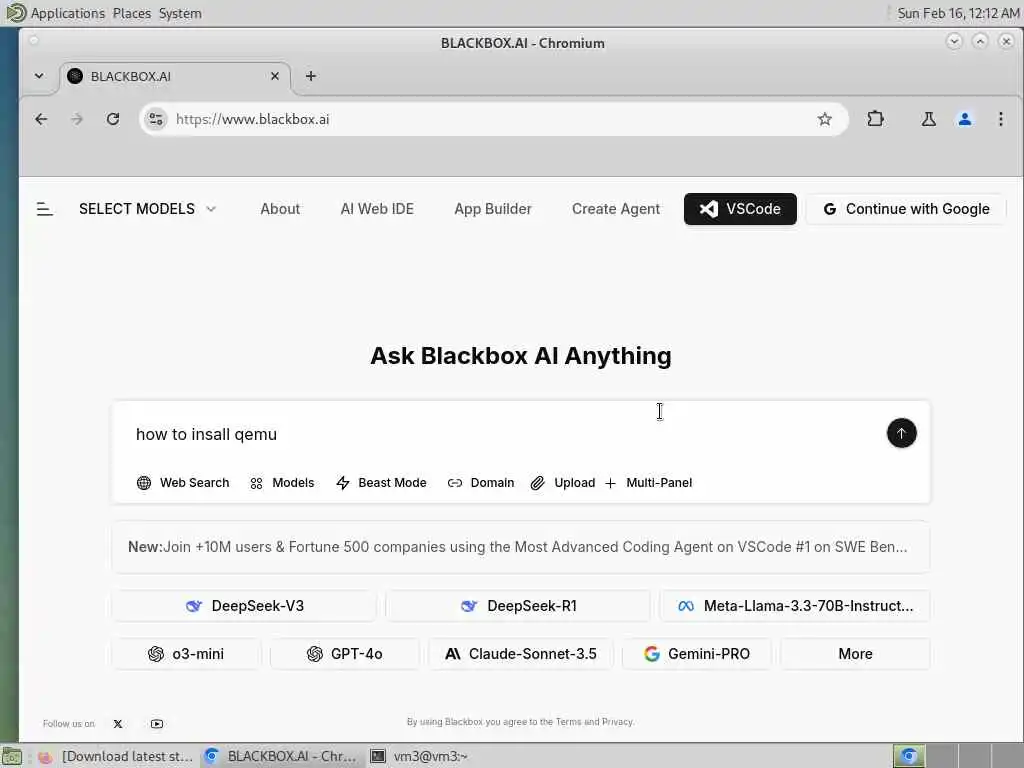Switch to Download latest taskbar window
Viewport: 1024px width, 768px height.
(115, 756)
